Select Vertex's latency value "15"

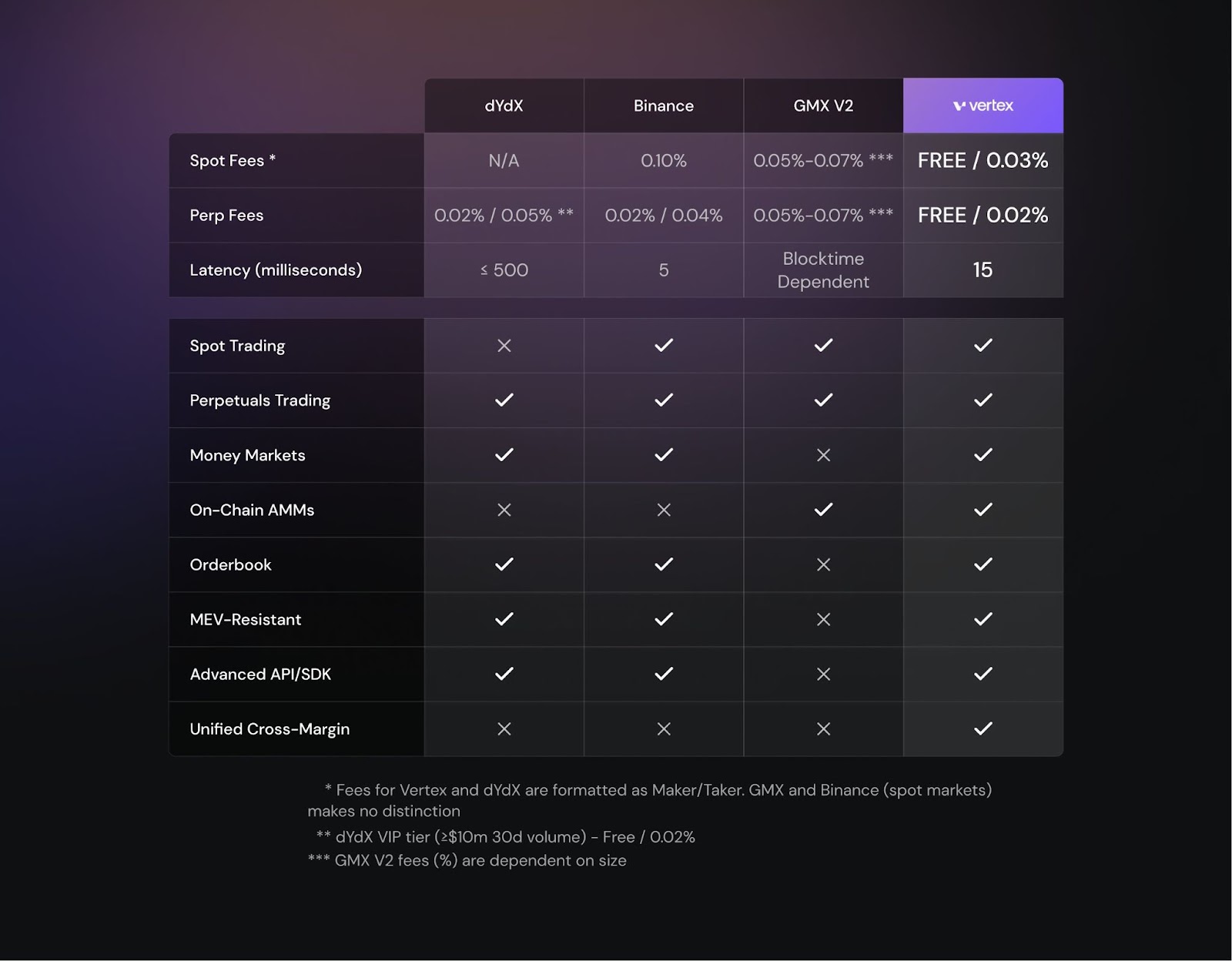pos(983,270)
